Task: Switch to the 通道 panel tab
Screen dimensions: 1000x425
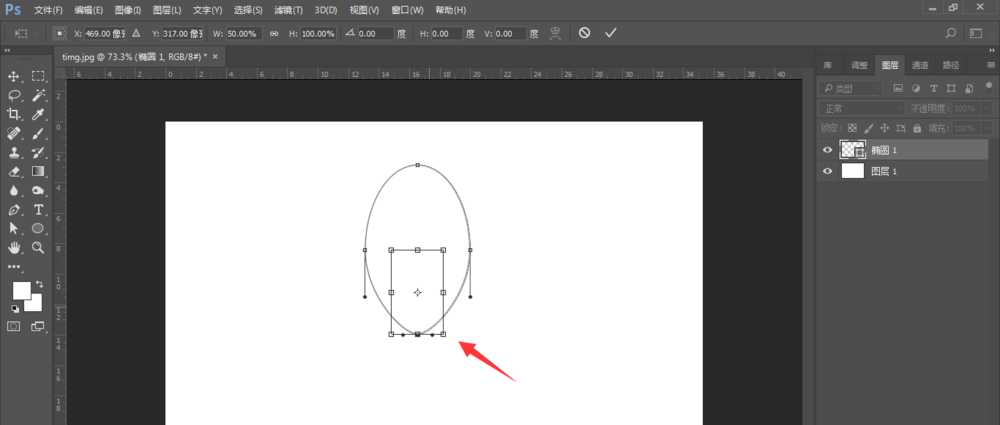Action: click(920, 65)
